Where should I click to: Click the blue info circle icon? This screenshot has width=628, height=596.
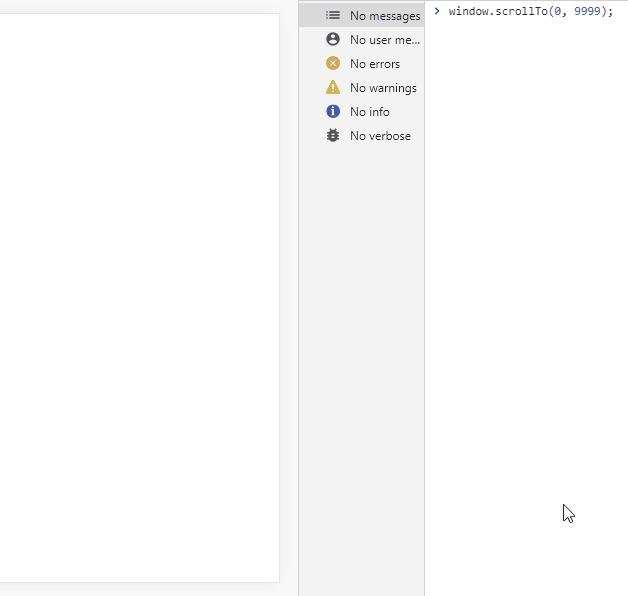tap(333, 112)
